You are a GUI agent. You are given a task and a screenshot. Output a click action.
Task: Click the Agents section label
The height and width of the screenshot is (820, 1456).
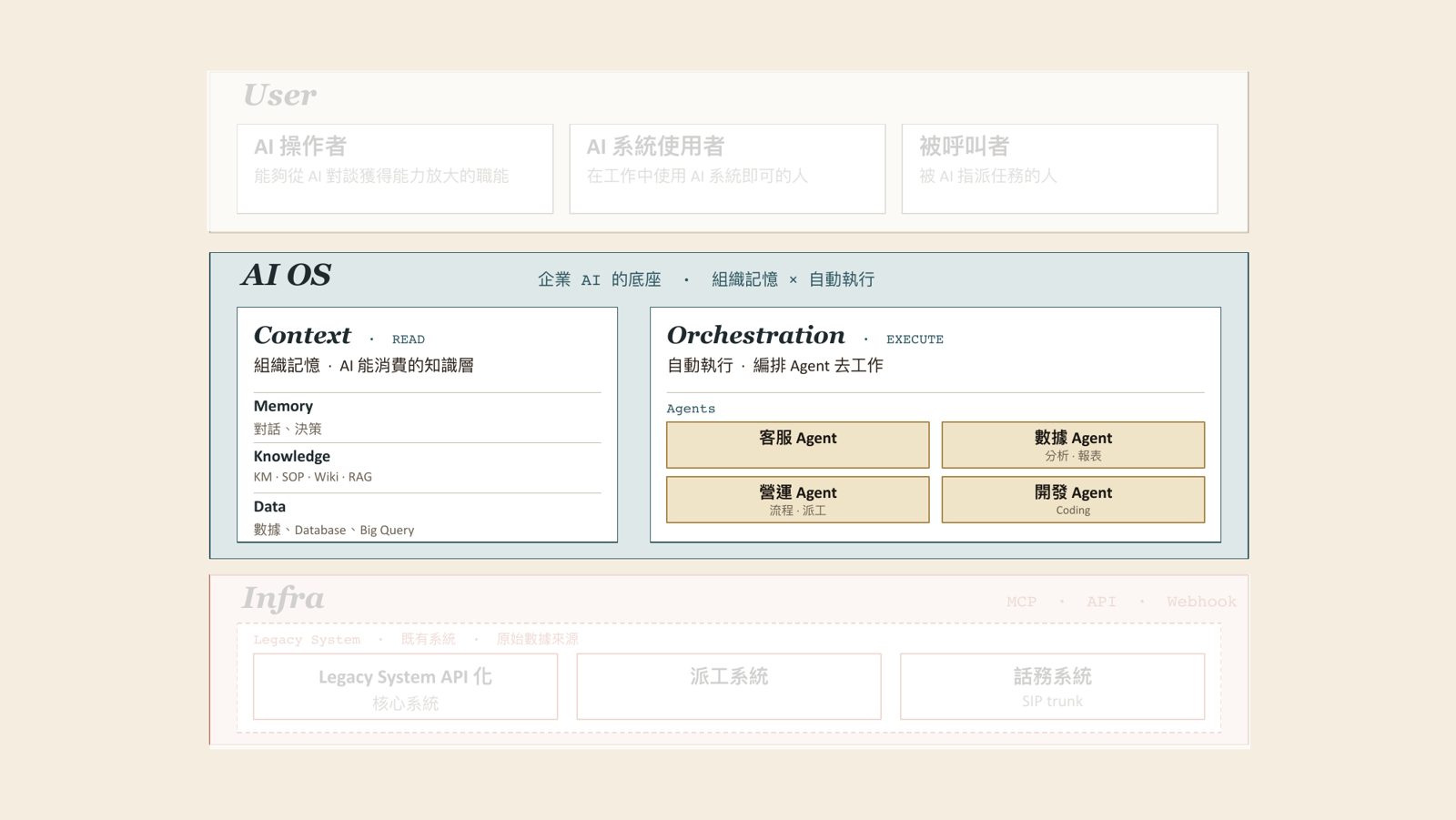pyautogui.click(x=691, y=410)
